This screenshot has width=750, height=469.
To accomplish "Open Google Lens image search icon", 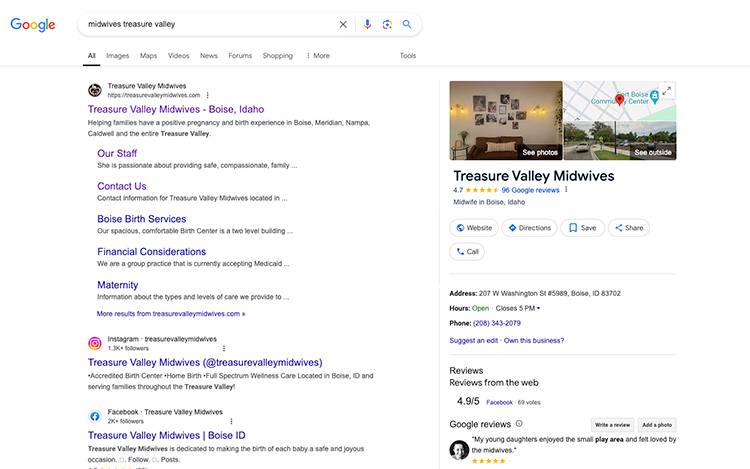I will 387,24.
